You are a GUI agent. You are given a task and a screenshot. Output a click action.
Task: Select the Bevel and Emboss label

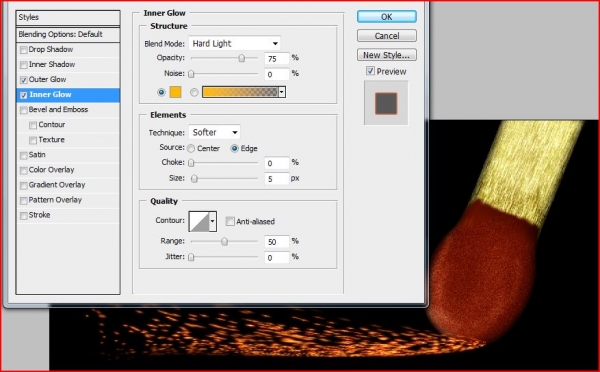coord(58,109)
